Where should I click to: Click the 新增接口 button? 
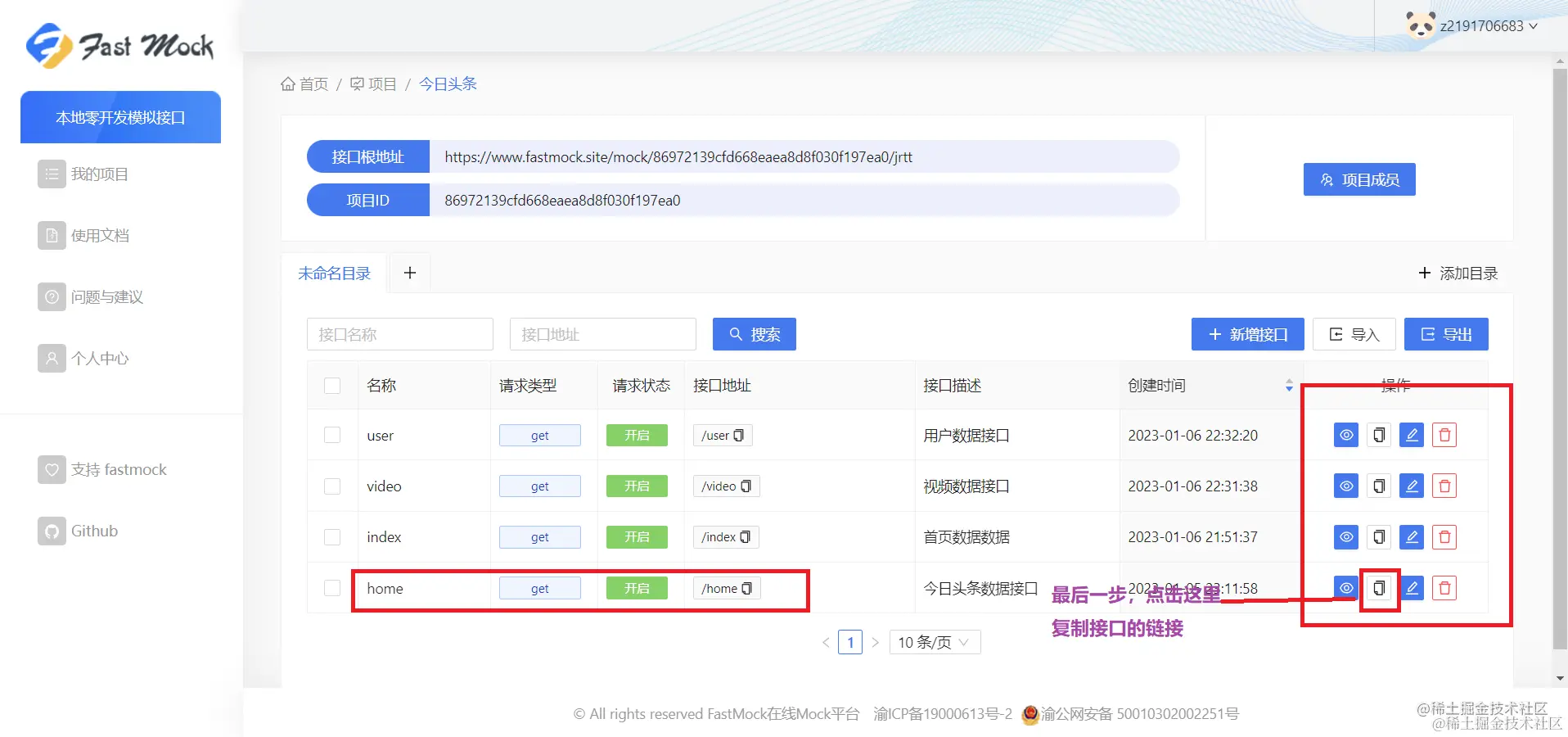(1247, 334)
